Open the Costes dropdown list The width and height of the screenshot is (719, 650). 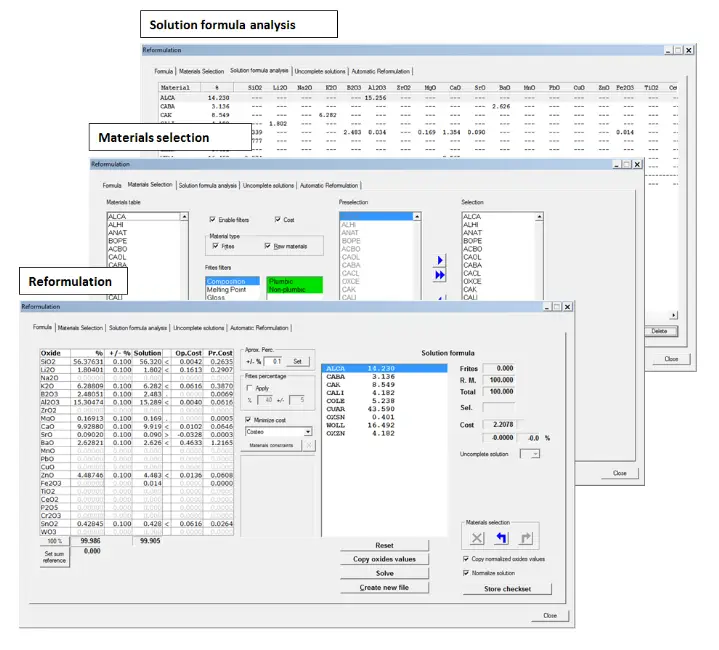pos(307,431)
